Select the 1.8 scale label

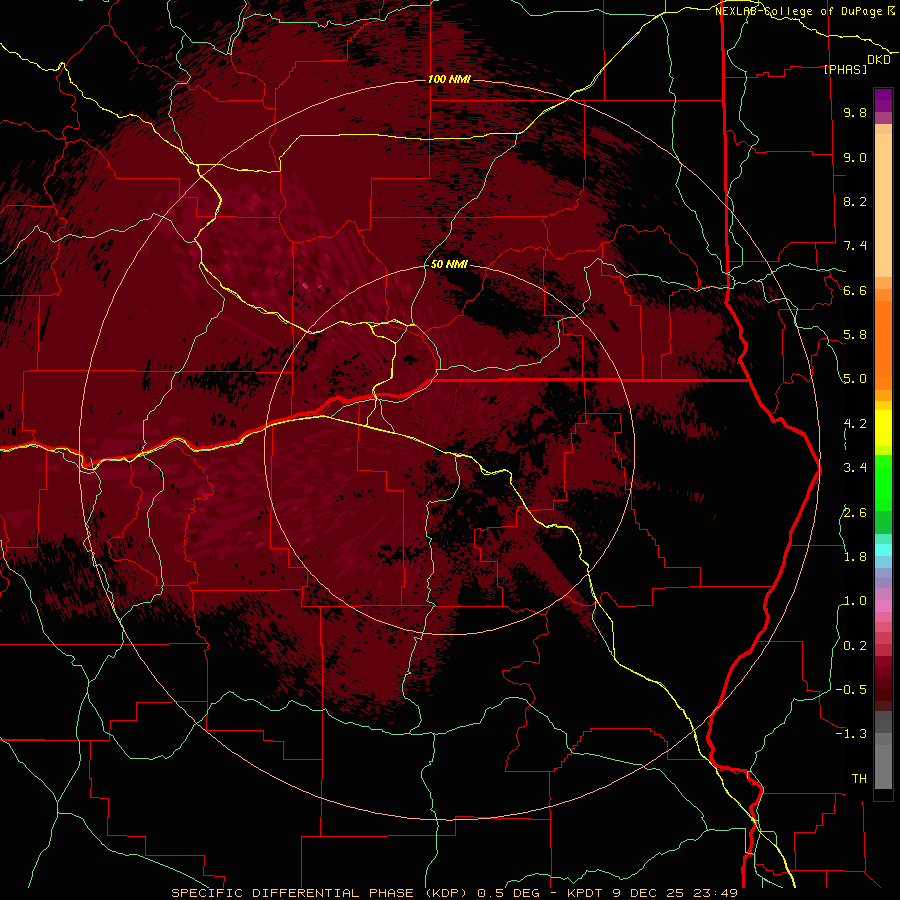855,556
